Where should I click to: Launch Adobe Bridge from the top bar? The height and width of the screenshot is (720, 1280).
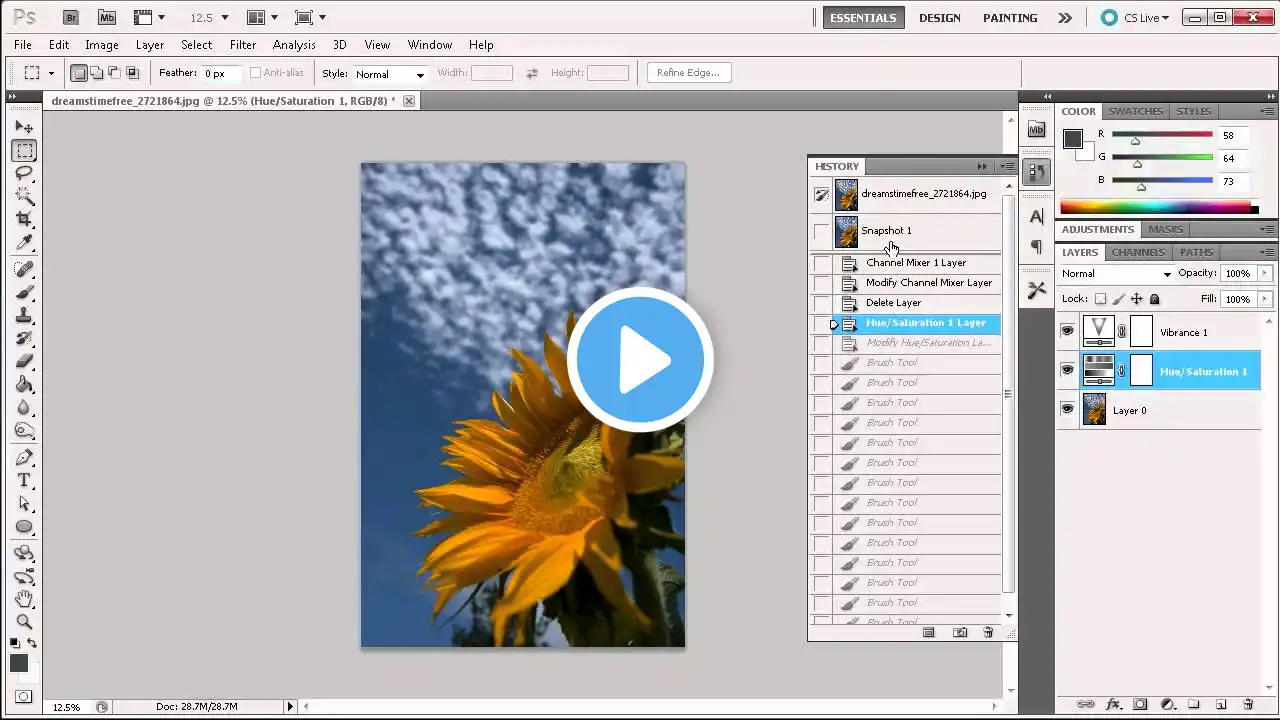coord(70,17)
